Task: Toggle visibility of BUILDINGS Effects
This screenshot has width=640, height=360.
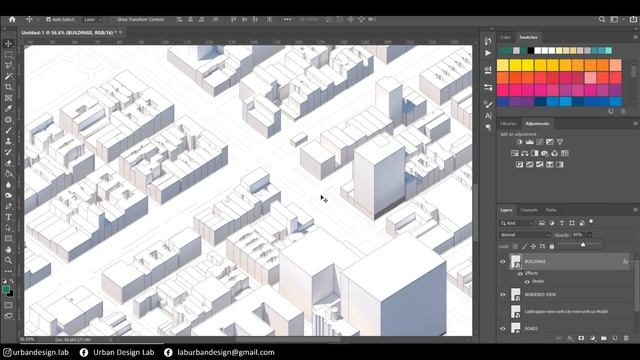Action: [x=520, y=274]
